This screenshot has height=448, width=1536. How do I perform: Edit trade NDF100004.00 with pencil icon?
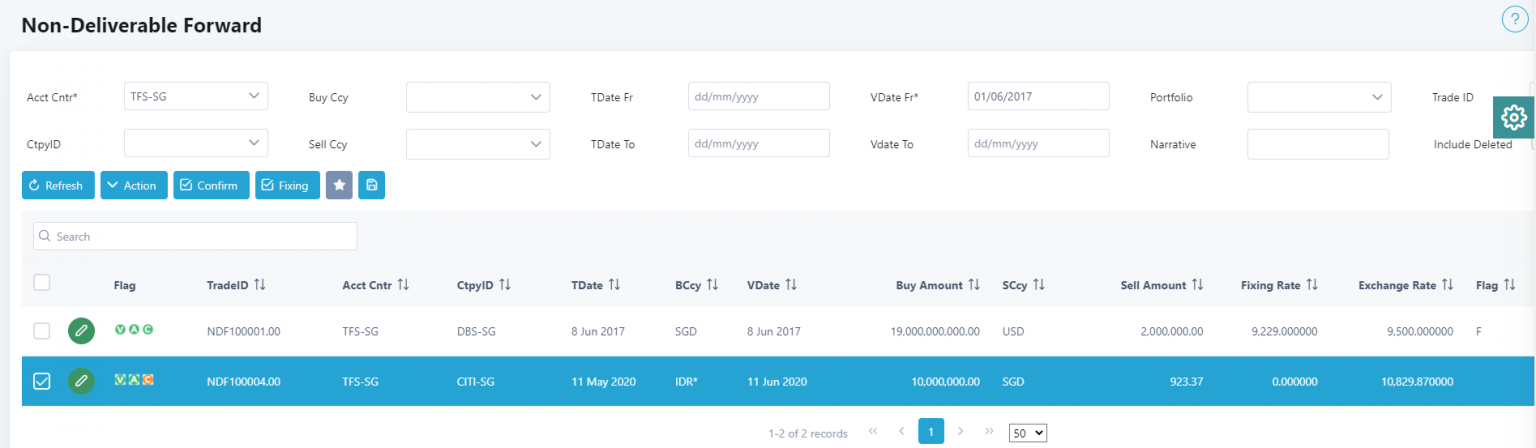click(81, 380)
